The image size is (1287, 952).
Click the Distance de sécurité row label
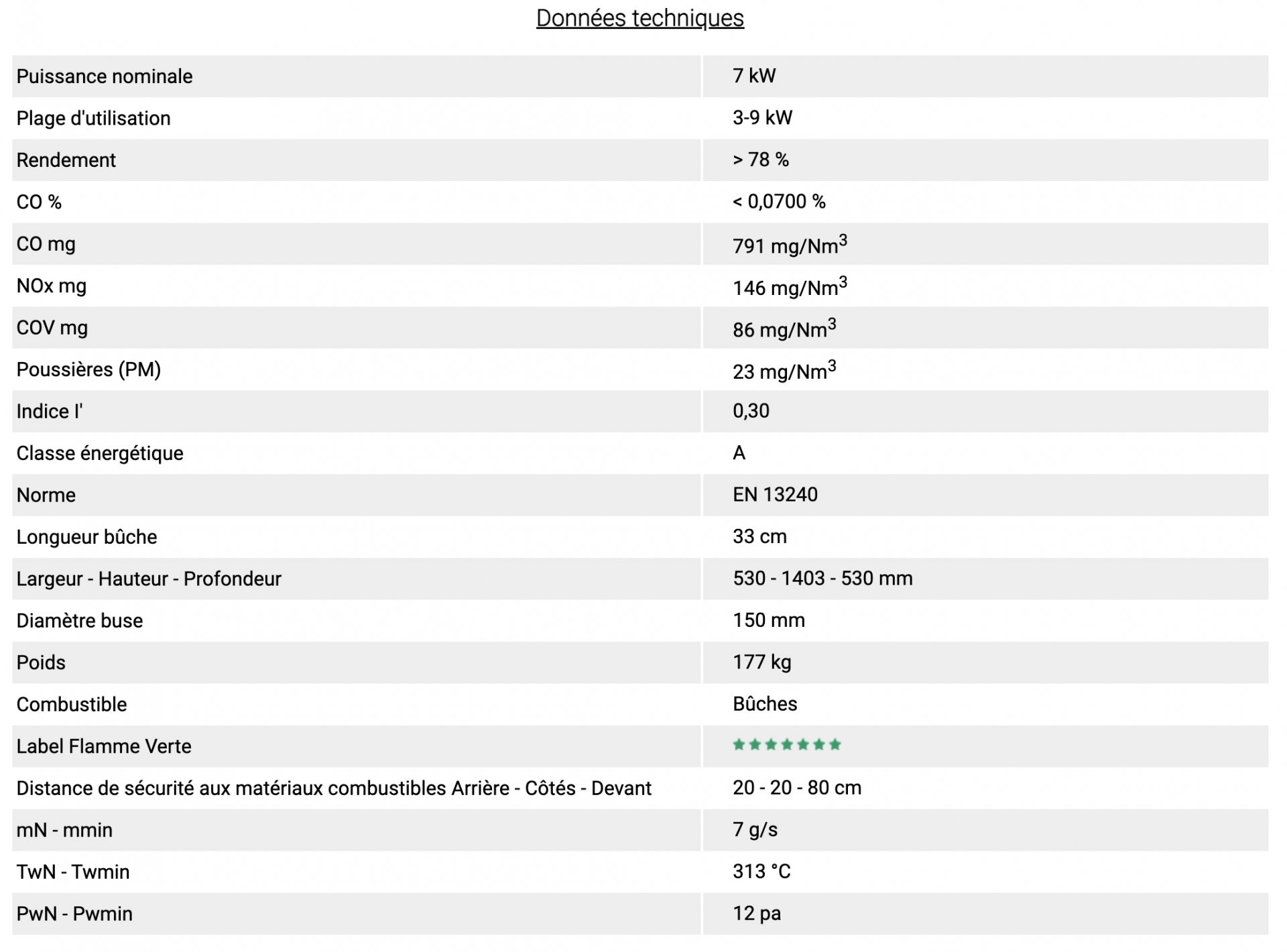[334, 788]
